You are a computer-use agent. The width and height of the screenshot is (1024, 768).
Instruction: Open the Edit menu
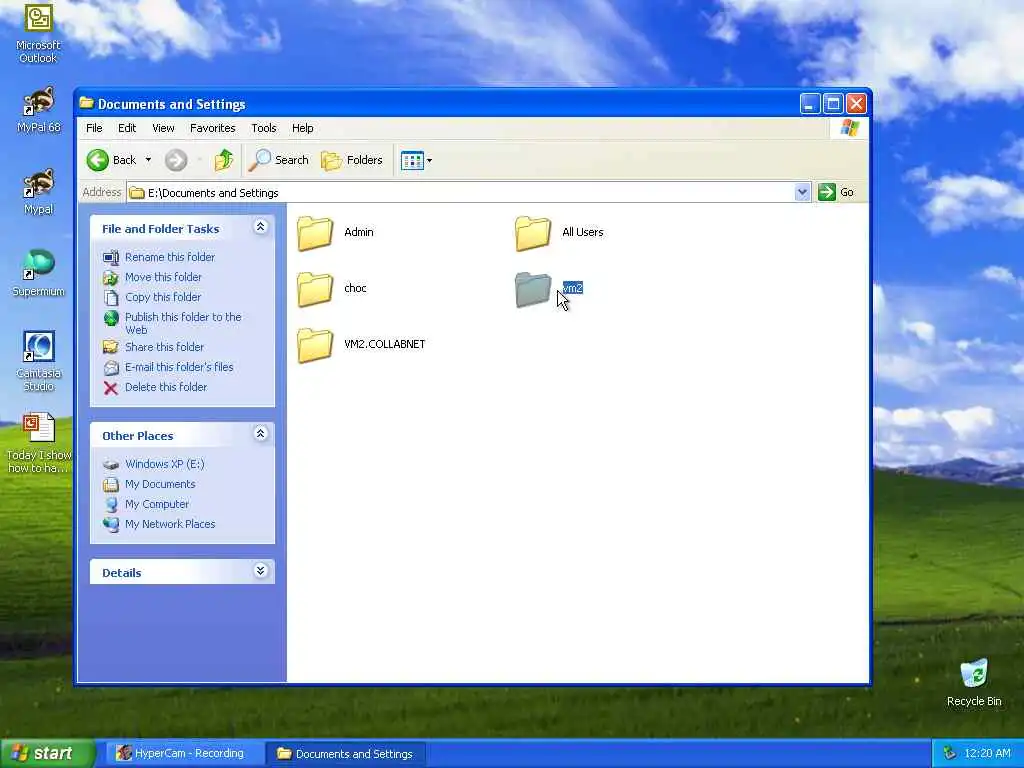(x=127, y=128)
